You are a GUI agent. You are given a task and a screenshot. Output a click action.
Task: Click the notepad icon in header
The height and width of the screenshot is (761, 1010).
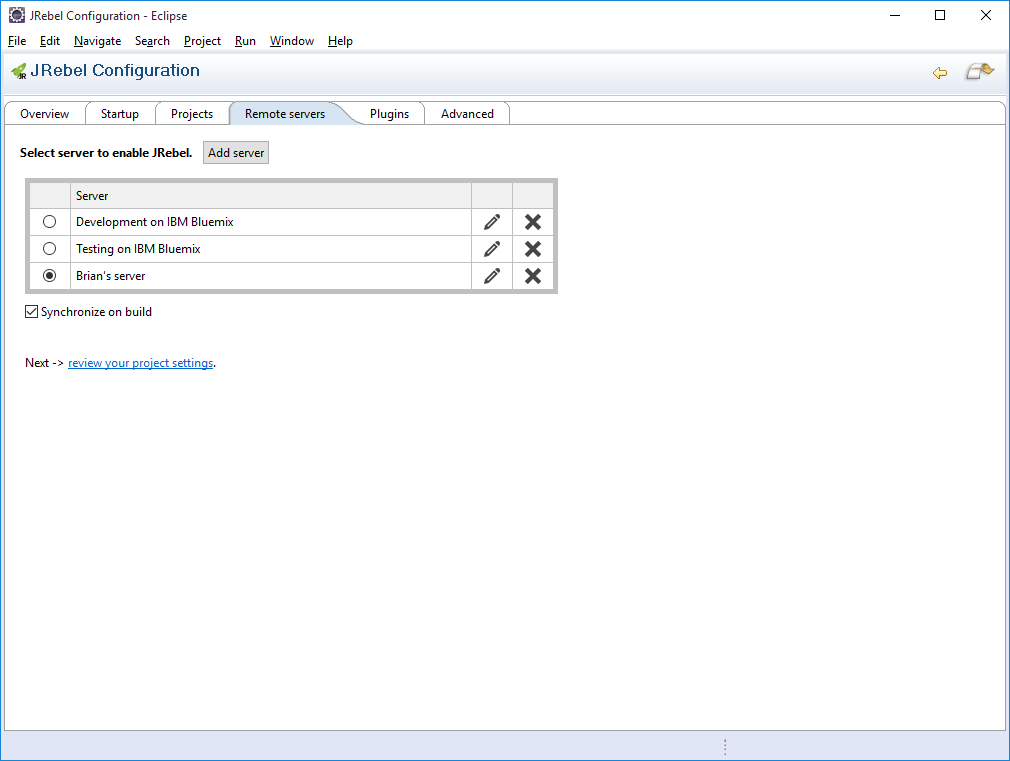(x=980, y=71)
